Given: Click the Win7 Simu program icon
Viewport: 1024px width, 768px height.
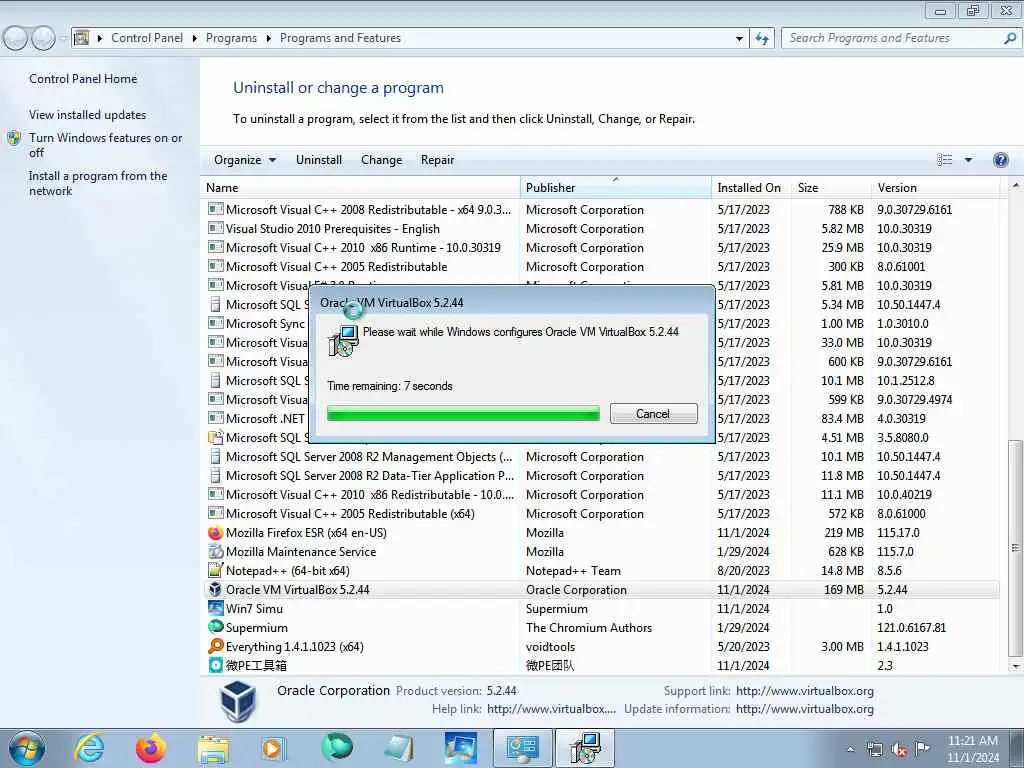Looking at the screenshot, I should 215,609.
